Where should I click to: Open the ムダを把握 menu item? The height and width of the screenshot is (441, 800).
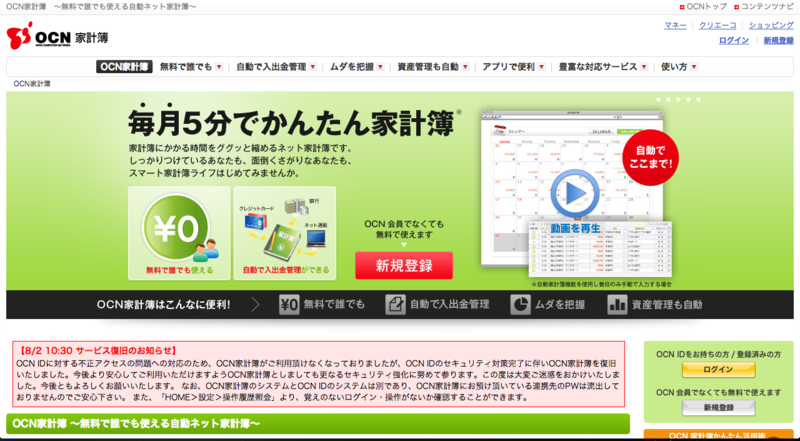tap(352, 67)
